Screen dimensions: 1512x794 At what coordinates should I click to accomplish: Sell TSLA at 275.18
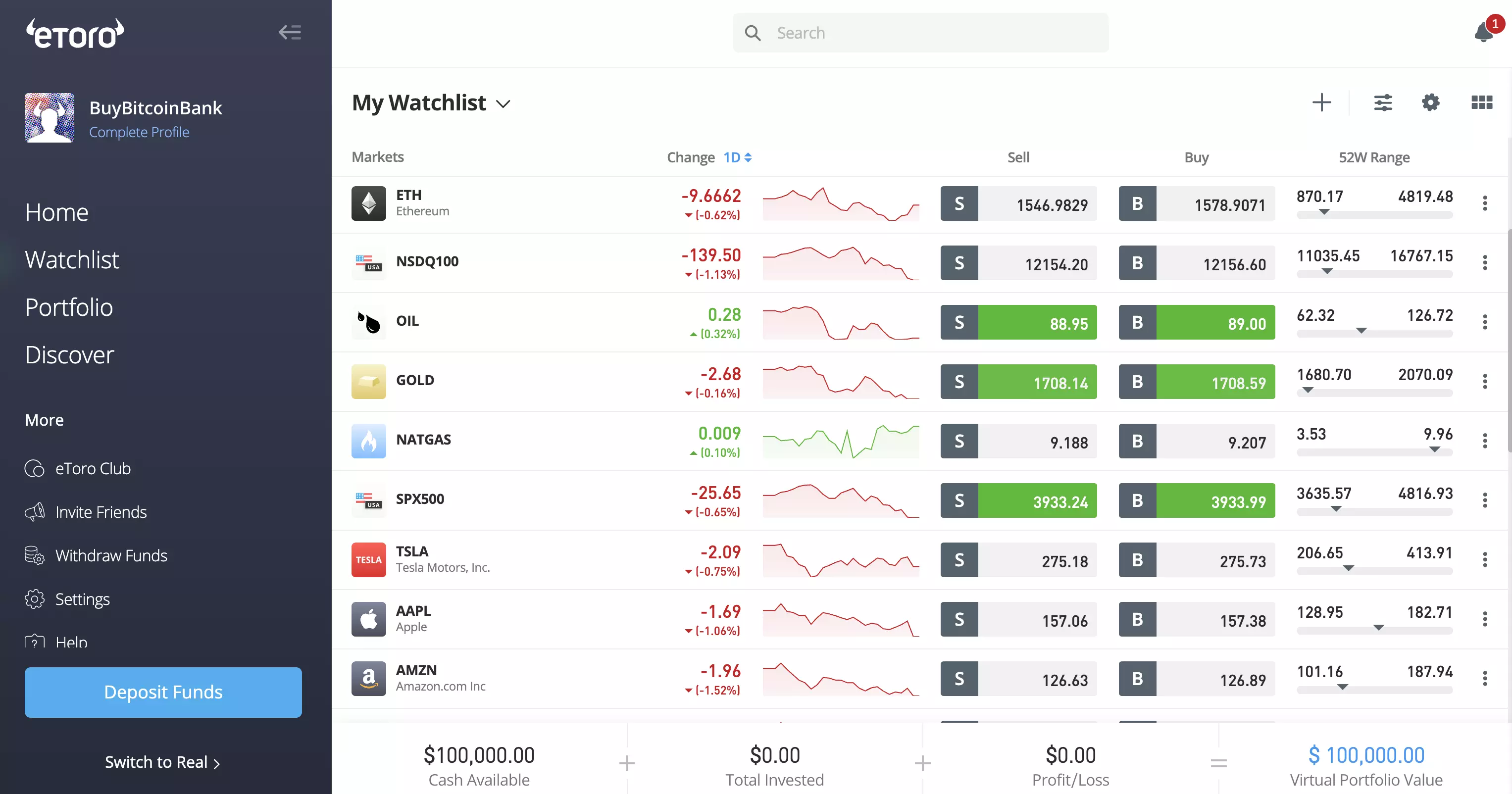point(1018,560)
